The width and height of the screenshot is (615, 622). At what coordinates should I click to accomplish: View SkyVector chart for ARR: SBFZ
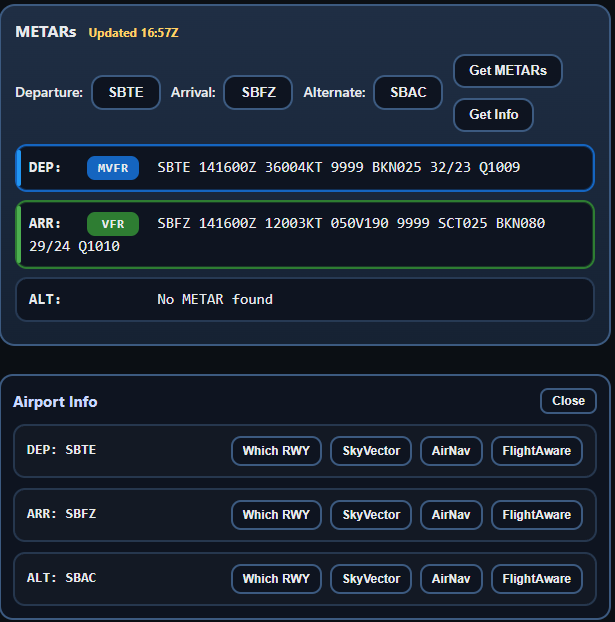click(371, 515)
